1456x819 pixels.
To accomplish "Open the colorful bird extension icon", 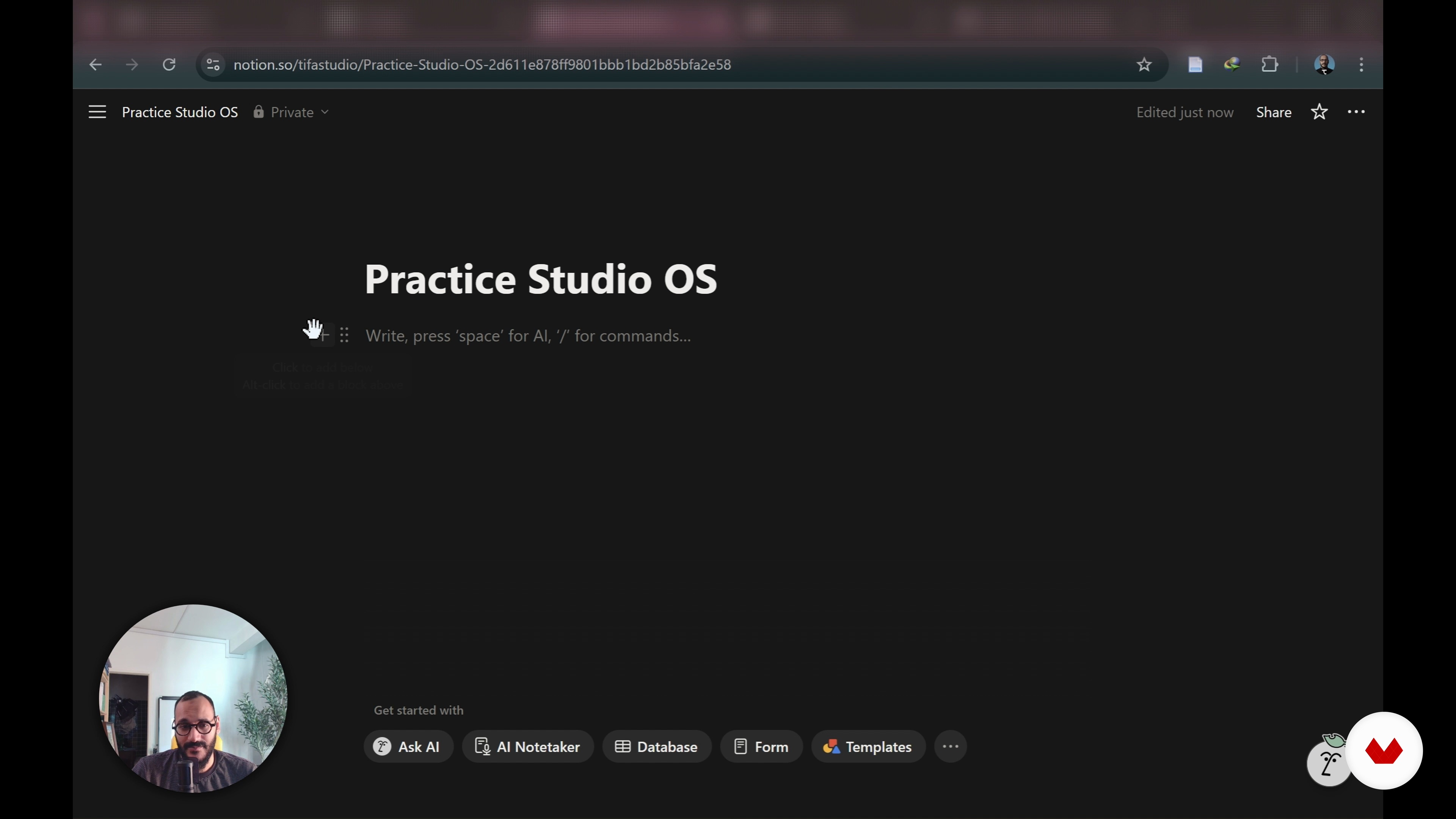I will pos(1232,64).
